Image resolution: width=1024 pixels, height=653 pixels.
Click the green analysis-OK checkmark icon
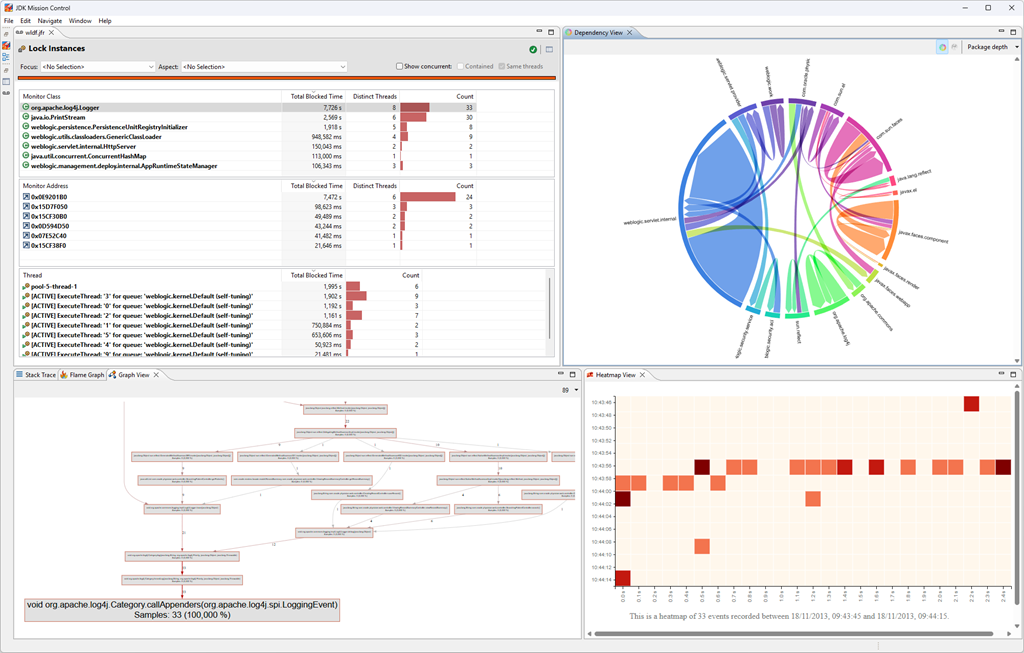click(x=533, y=49)
